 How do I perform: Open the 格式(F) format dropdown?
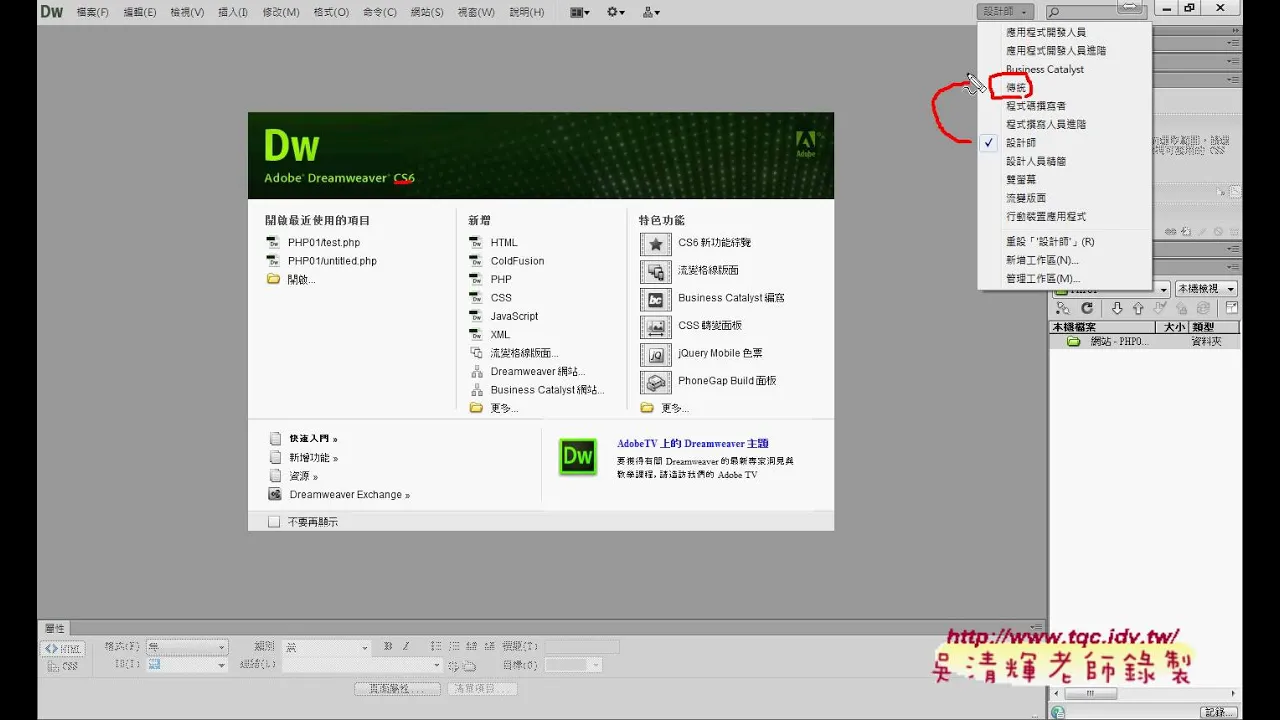pyautogui.click(x=187, y=648)
